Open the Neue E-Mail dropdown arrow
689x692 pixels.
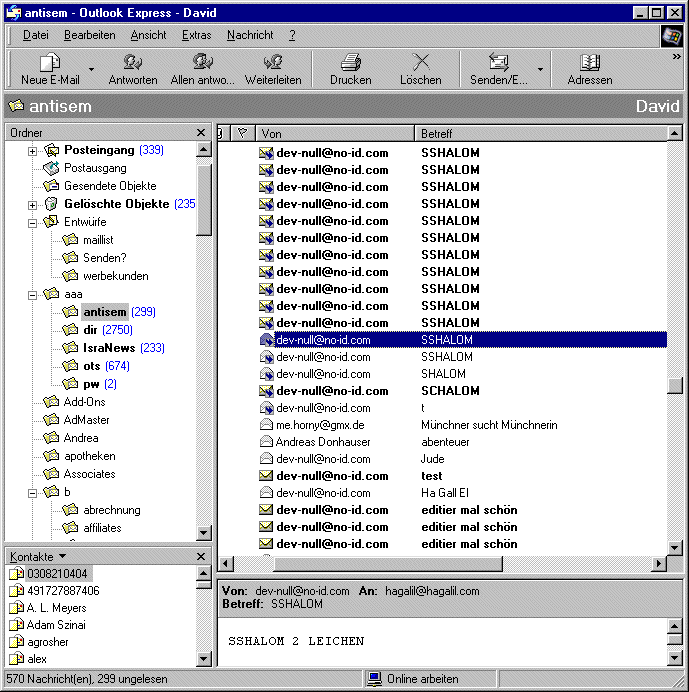point(91,70)
